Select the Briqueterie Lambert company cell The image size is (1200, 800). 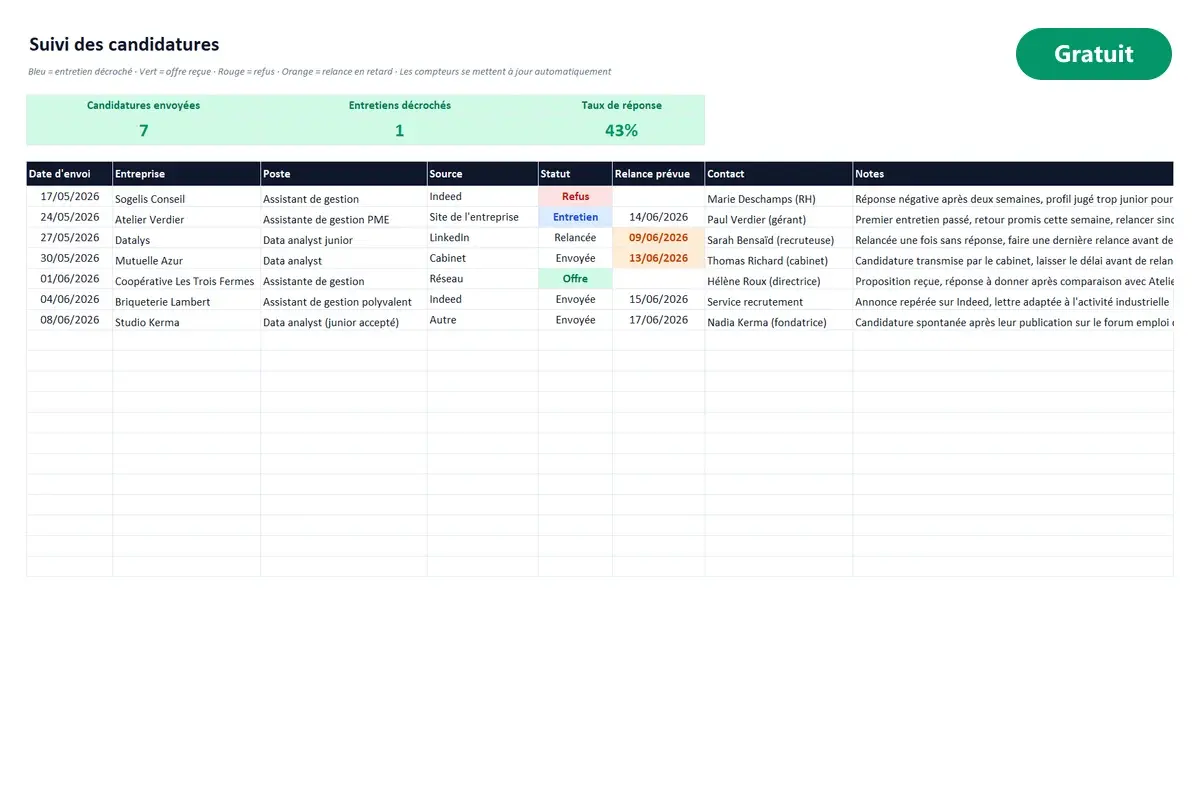pos(187,300)
